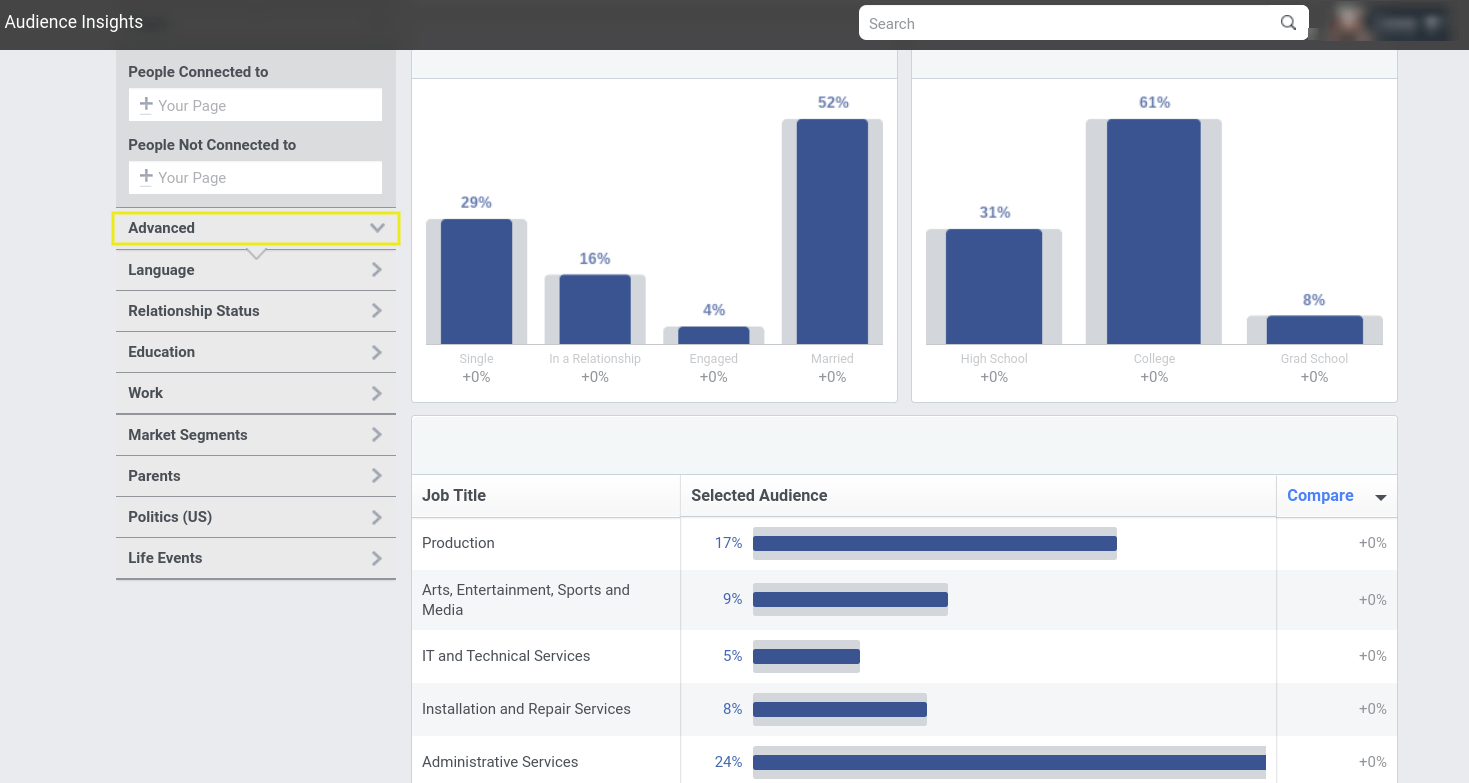Click the In a Relationship bar

click(595, 310)
